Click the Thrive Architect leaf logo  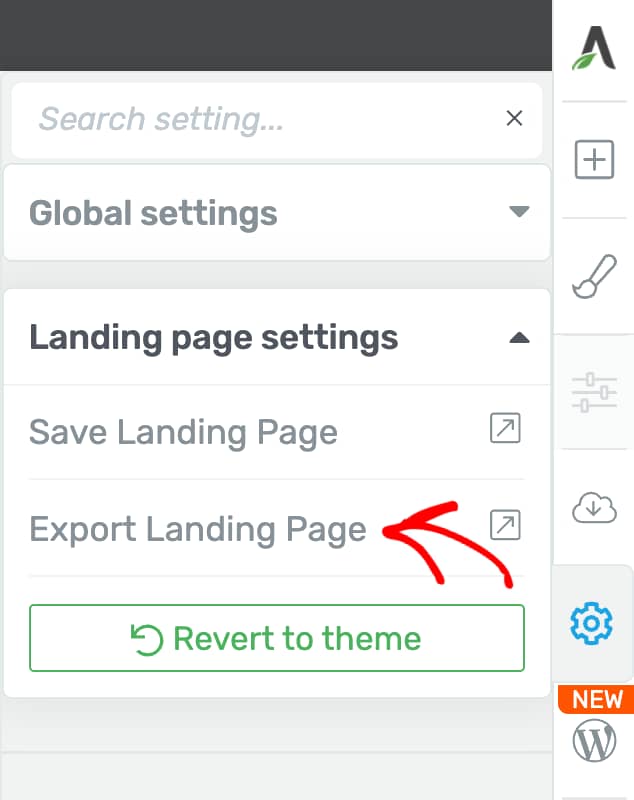point(594,48)
